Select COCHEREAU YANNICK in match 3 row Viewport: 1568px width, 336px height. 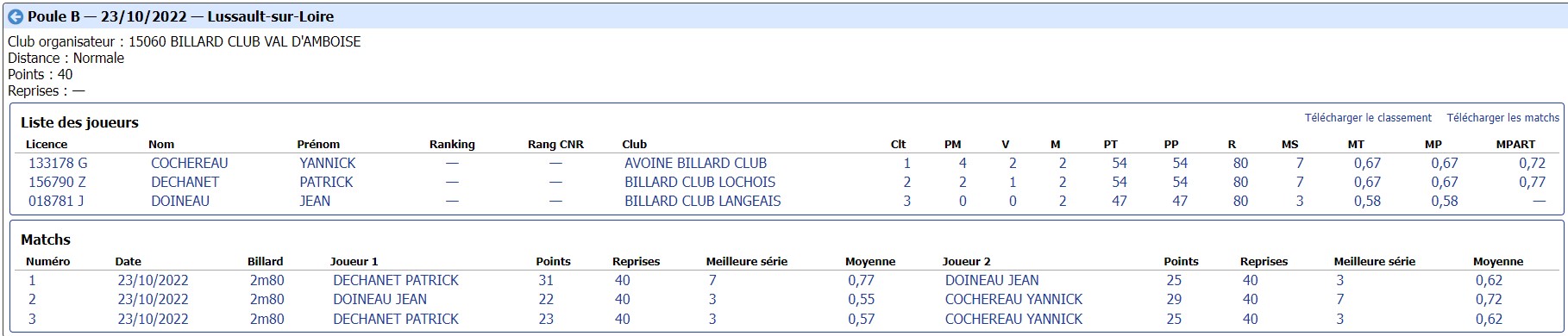pos(1013,319)
